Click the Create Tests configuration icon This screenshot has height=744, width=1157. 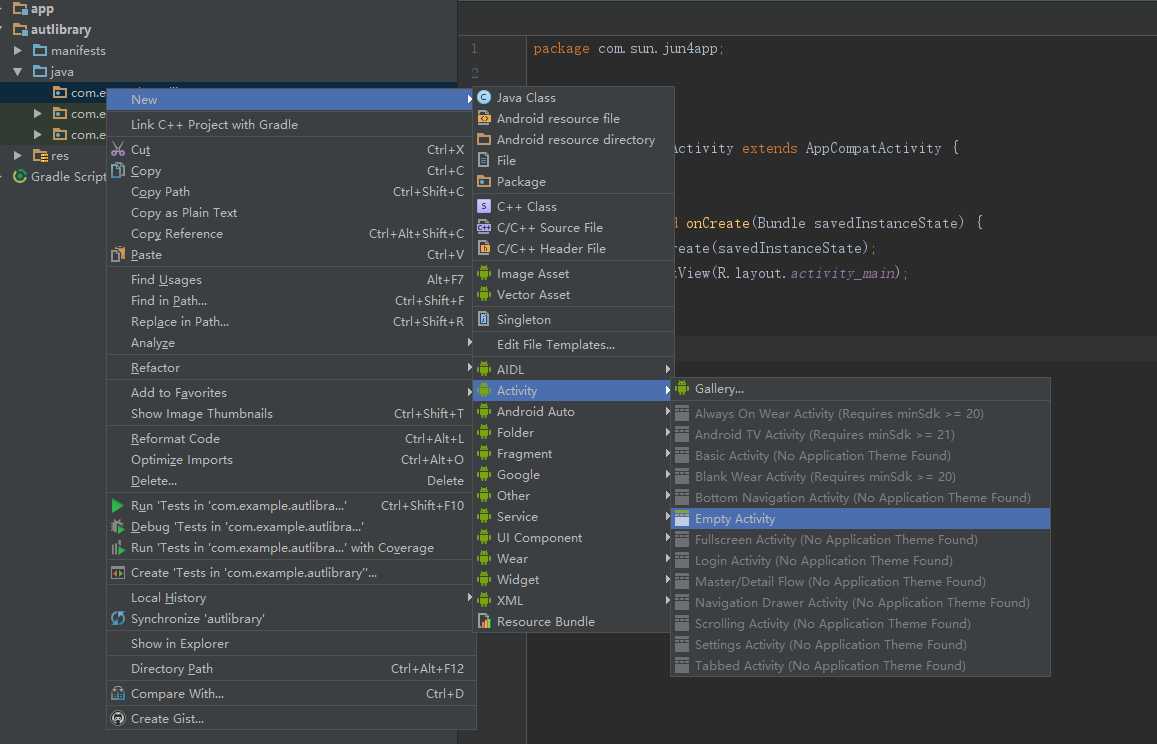[117, 573]
